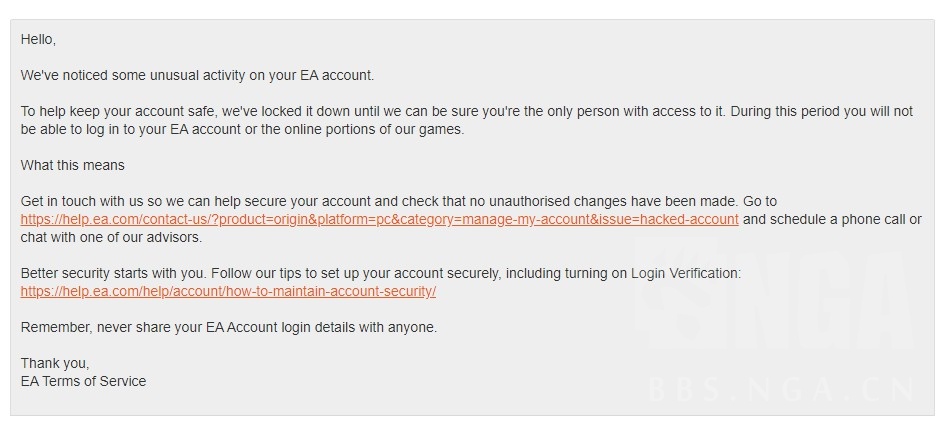Click "chat with one of our advisors" text

(x=110, y=237)
